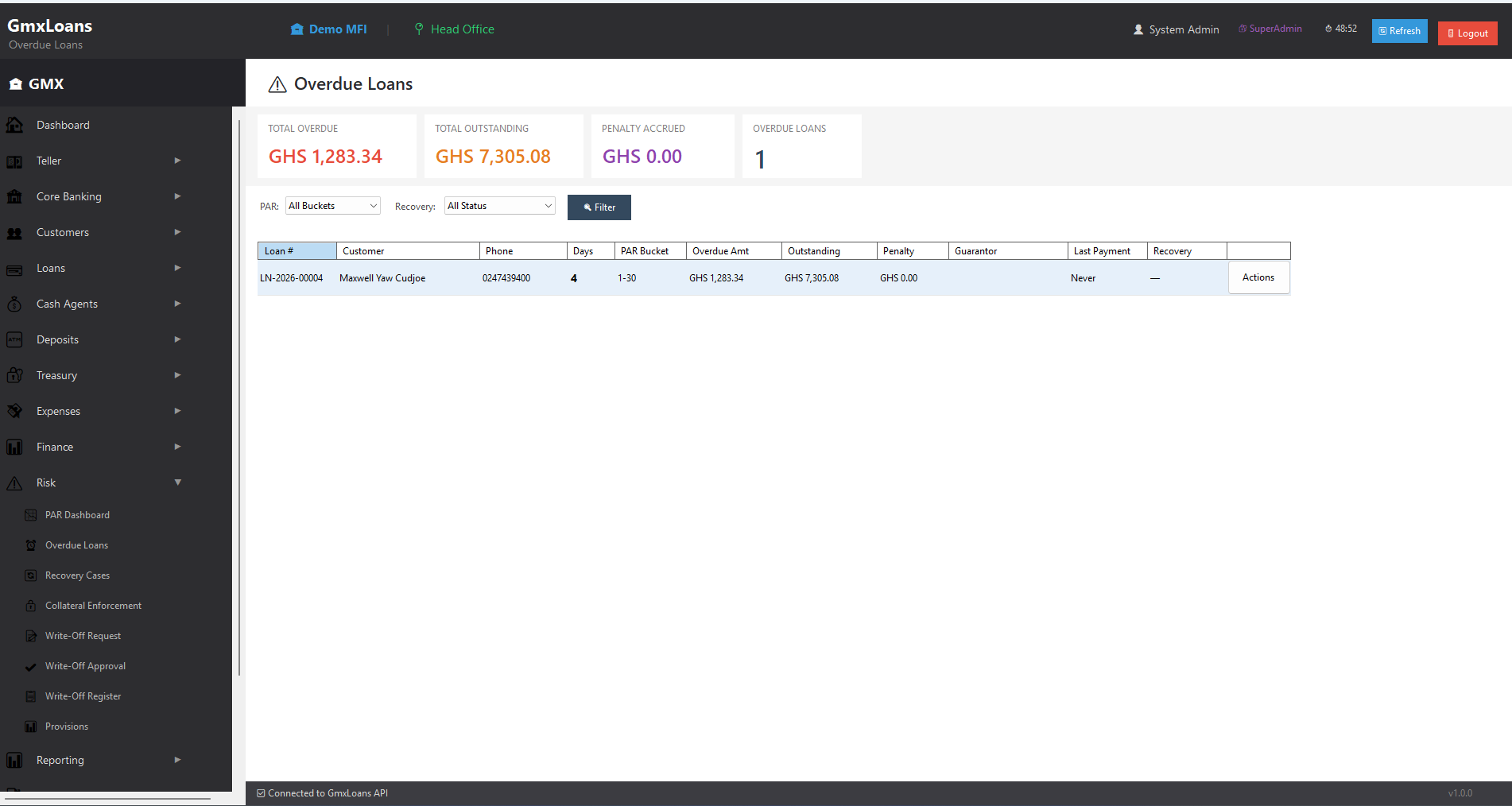Open the PAR Dashboard page
The width and height of the screenshot is (1512, 806).
coord(77,515)
